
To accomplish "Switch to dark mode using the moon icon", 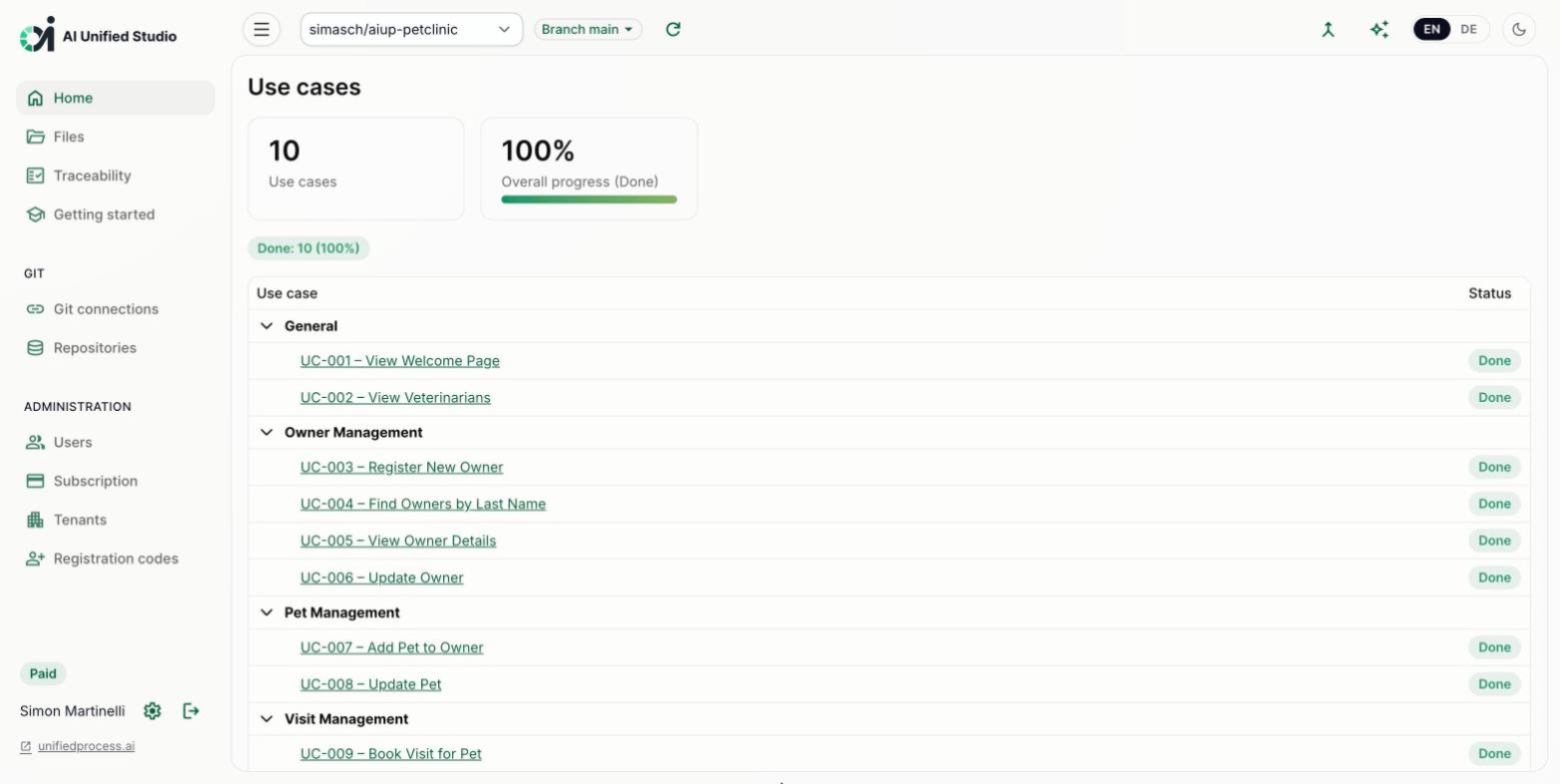I will 1519,29.
